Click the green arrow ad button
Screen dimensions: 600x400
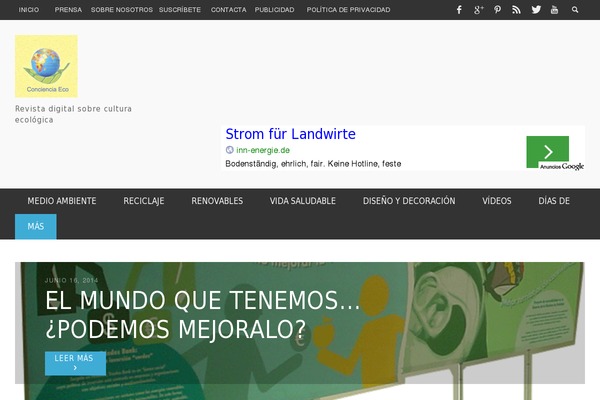(x=548, y=152)
